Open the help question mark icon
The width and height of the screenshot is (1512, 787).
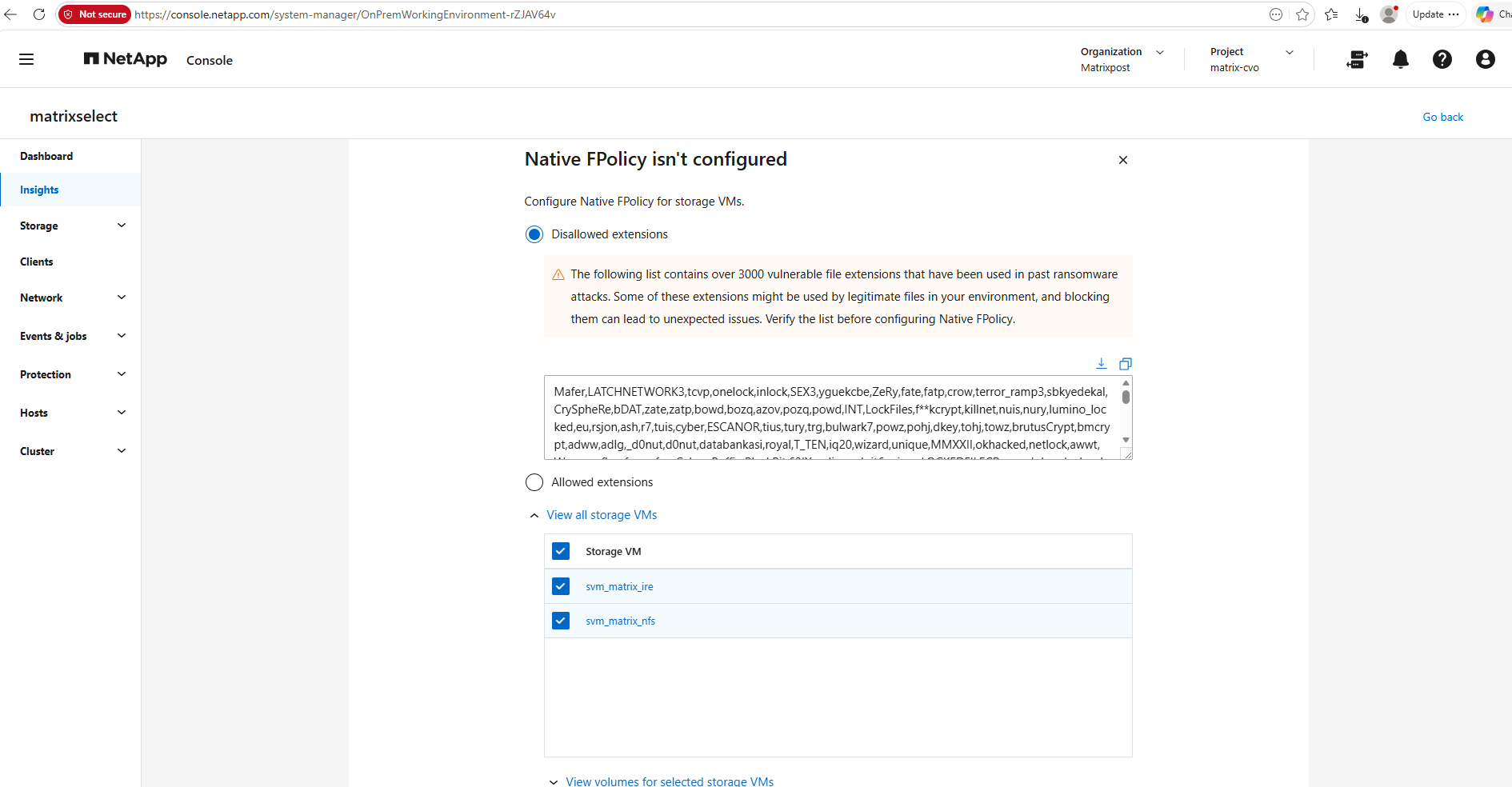coord(1442,59)
